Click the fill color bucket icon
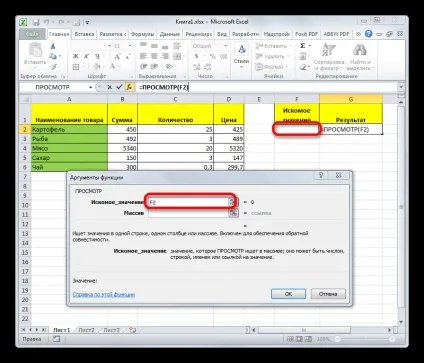This screenshot has width=424, height=363. (96, 67)
